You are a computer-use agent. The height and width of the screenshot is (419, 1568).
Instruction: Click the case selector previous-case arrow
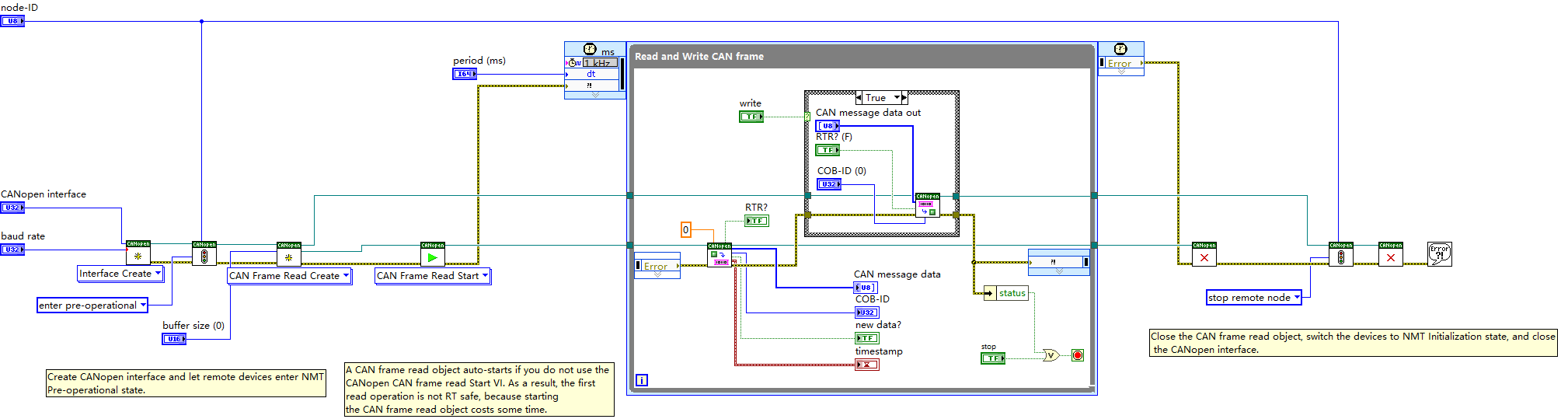[x=859, y=98]
